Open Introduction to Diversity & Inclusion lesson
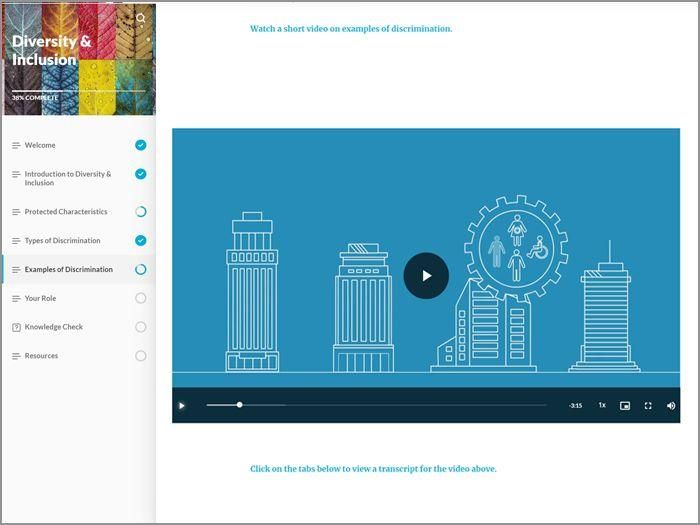This screenshot has width=700, height=525. (x=79, y=178)
